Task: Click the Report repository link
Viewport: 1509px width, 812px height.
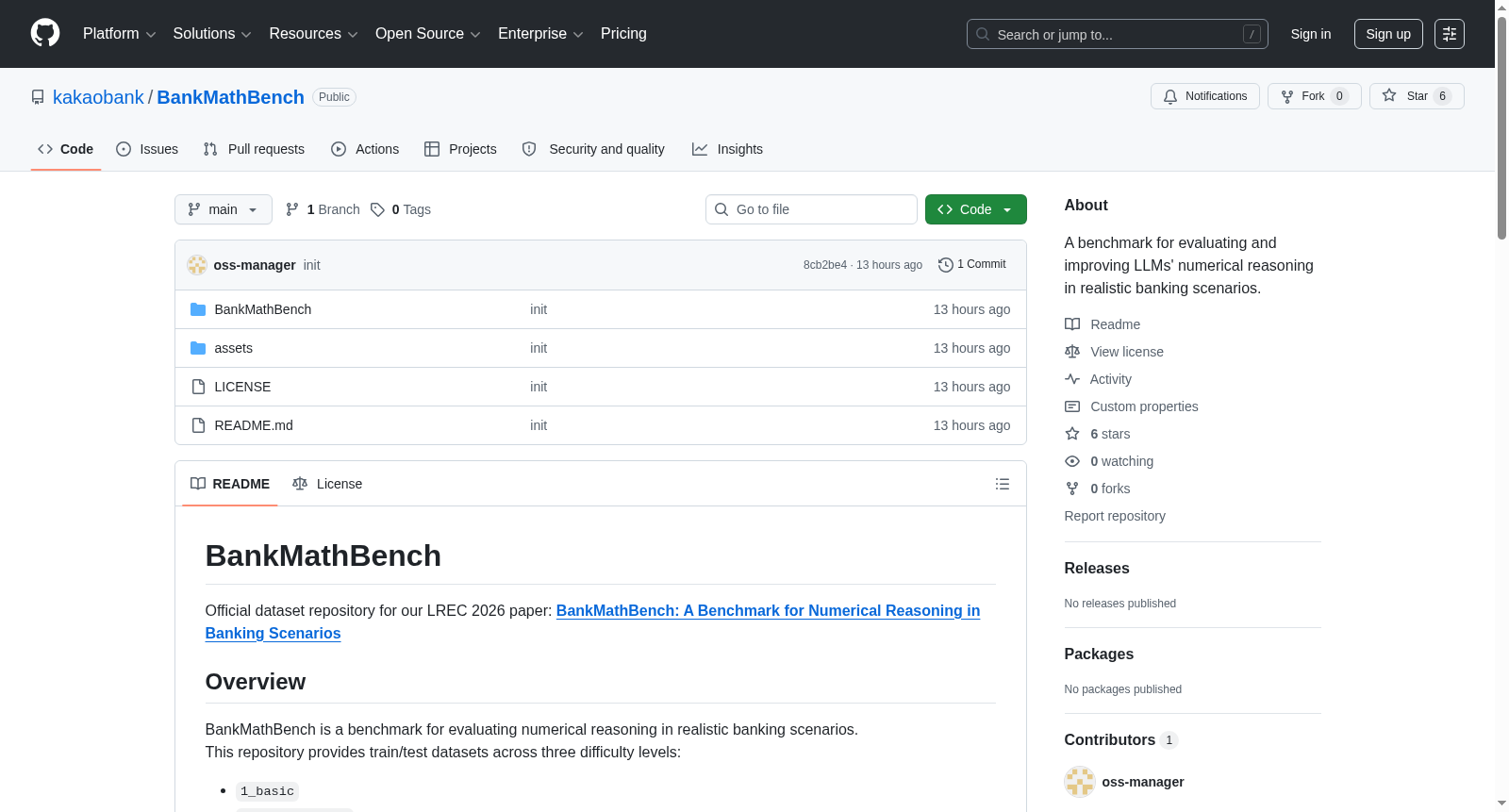Action: [x=1115, y=516]
